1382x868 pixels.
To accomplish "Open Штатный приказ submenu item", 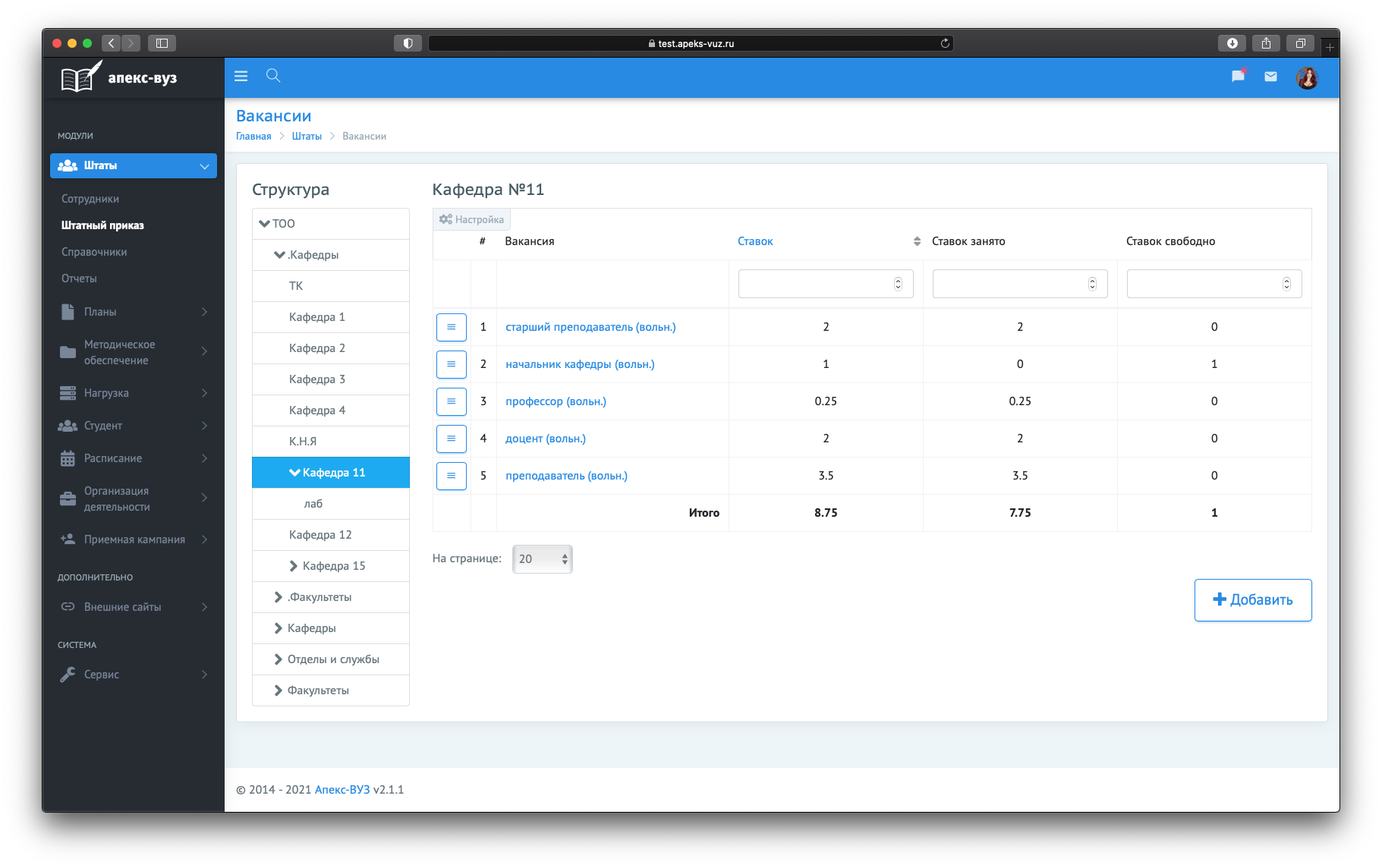I will click(102, 225).
